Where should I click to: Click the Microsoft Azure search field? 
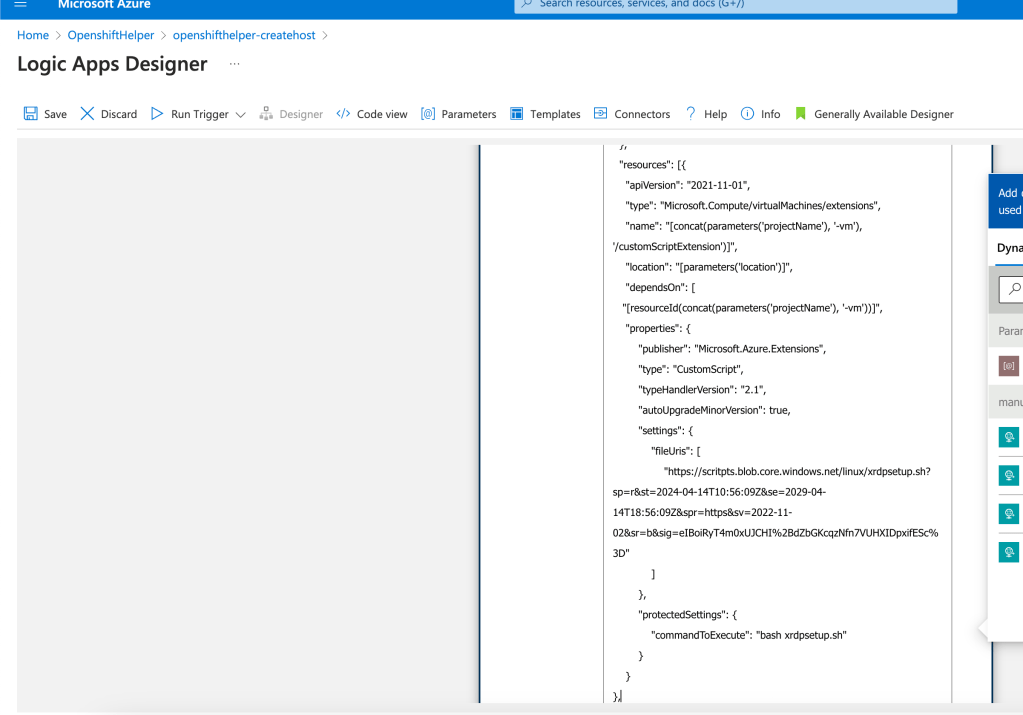(735, 5)
